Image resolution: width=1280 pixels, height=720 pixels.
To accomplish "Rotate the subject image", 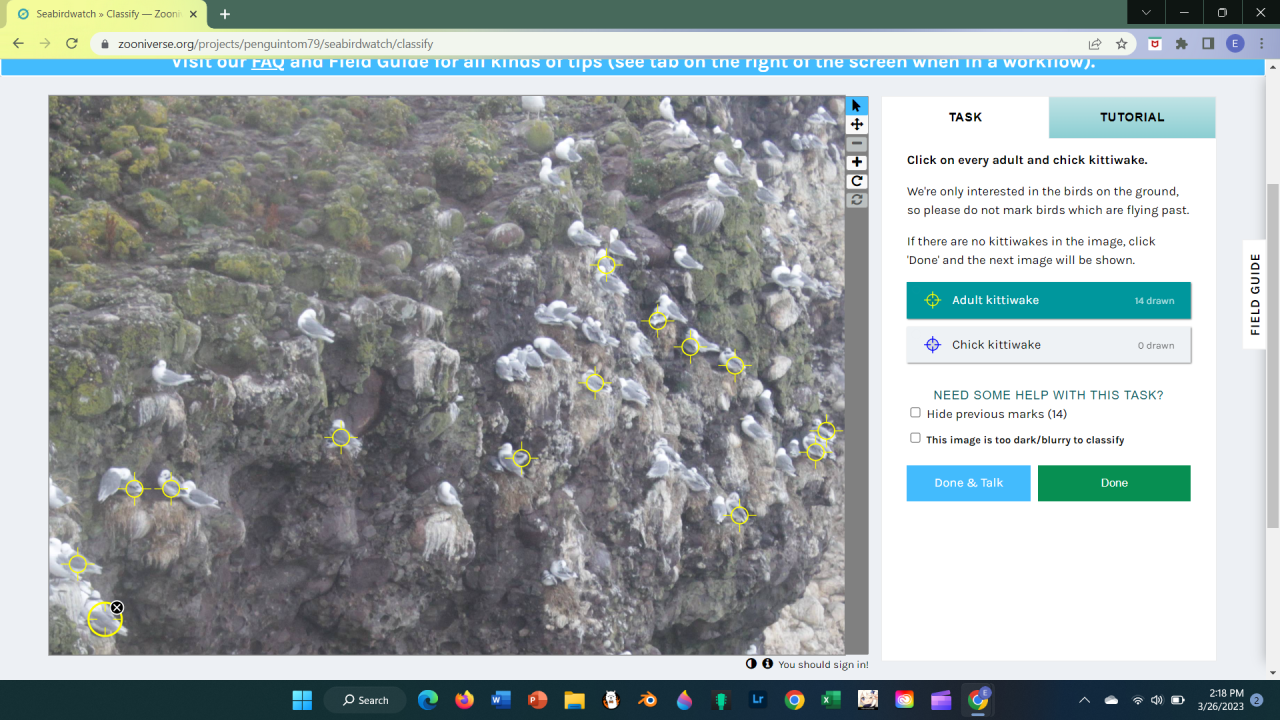I will 857,182.
